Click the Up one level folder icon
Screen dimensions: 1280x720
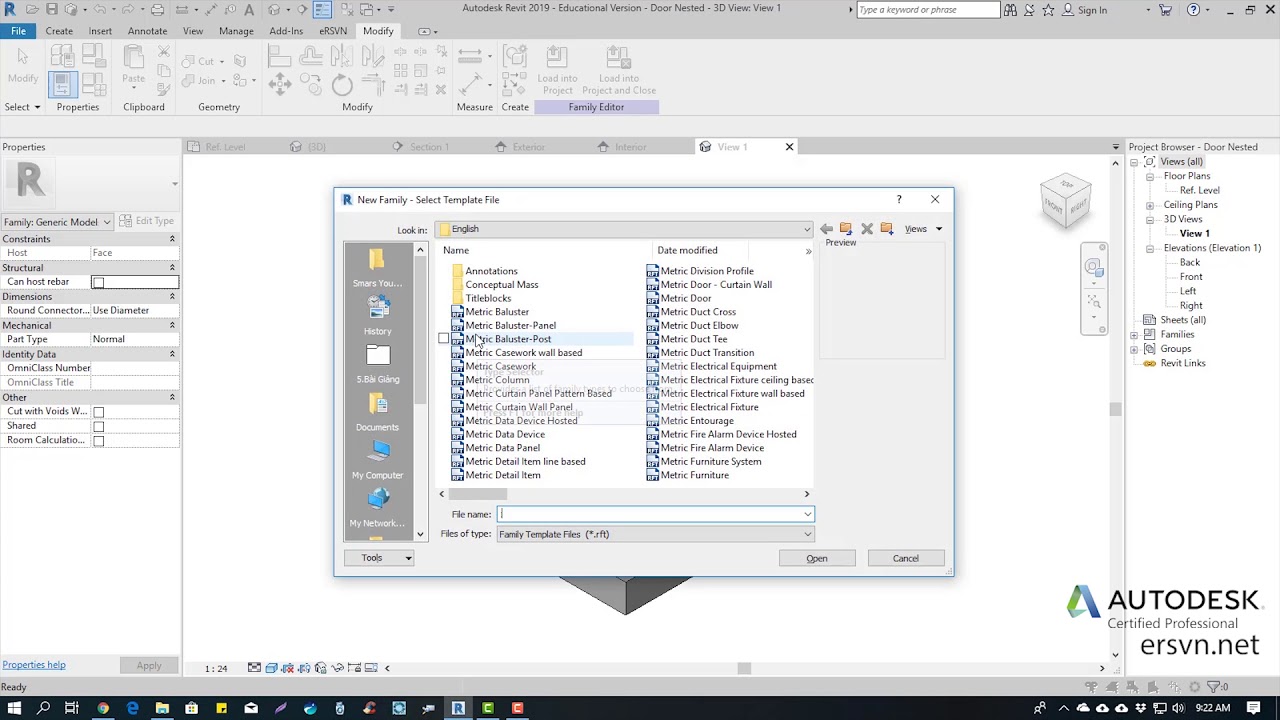click(x=846, y=229)
